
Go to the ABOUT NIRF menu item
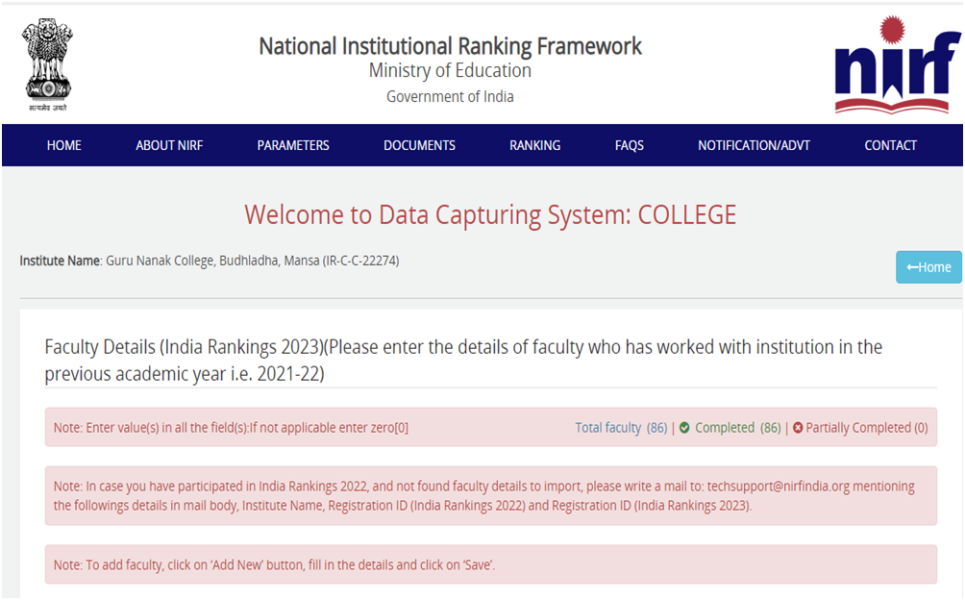pos(169,146)
